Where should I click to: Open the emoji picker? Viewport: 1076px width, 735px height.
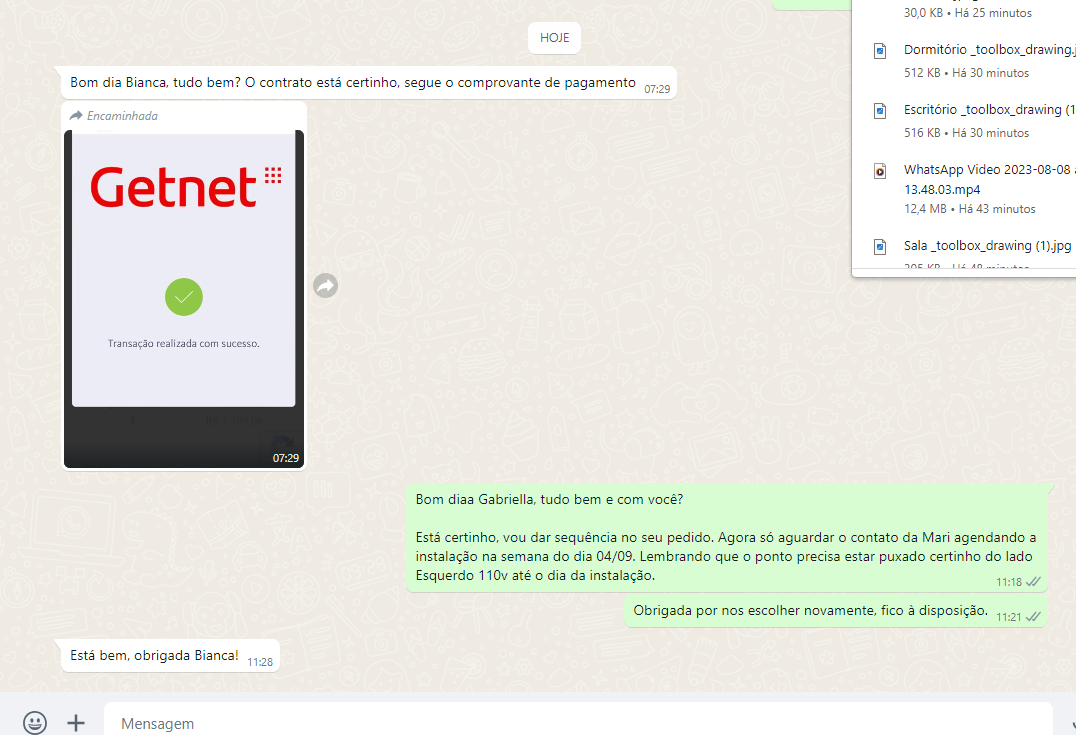tap(35, 723)
